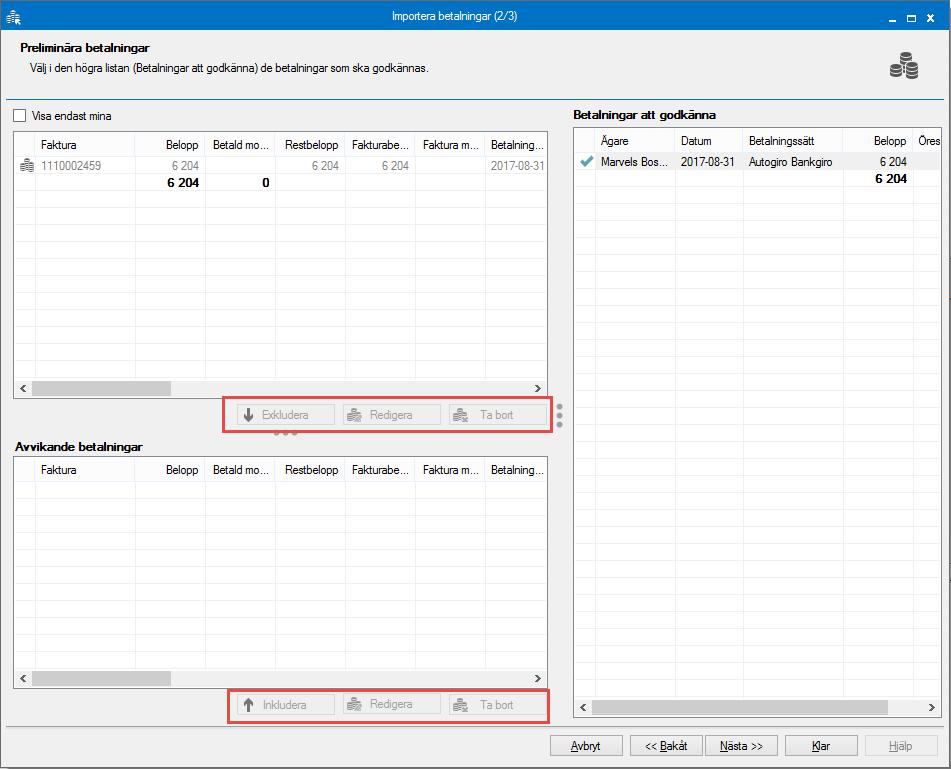Click bold total 0 under Betald mo...
This screenshot has width=951, height=769.
point(266,183)
